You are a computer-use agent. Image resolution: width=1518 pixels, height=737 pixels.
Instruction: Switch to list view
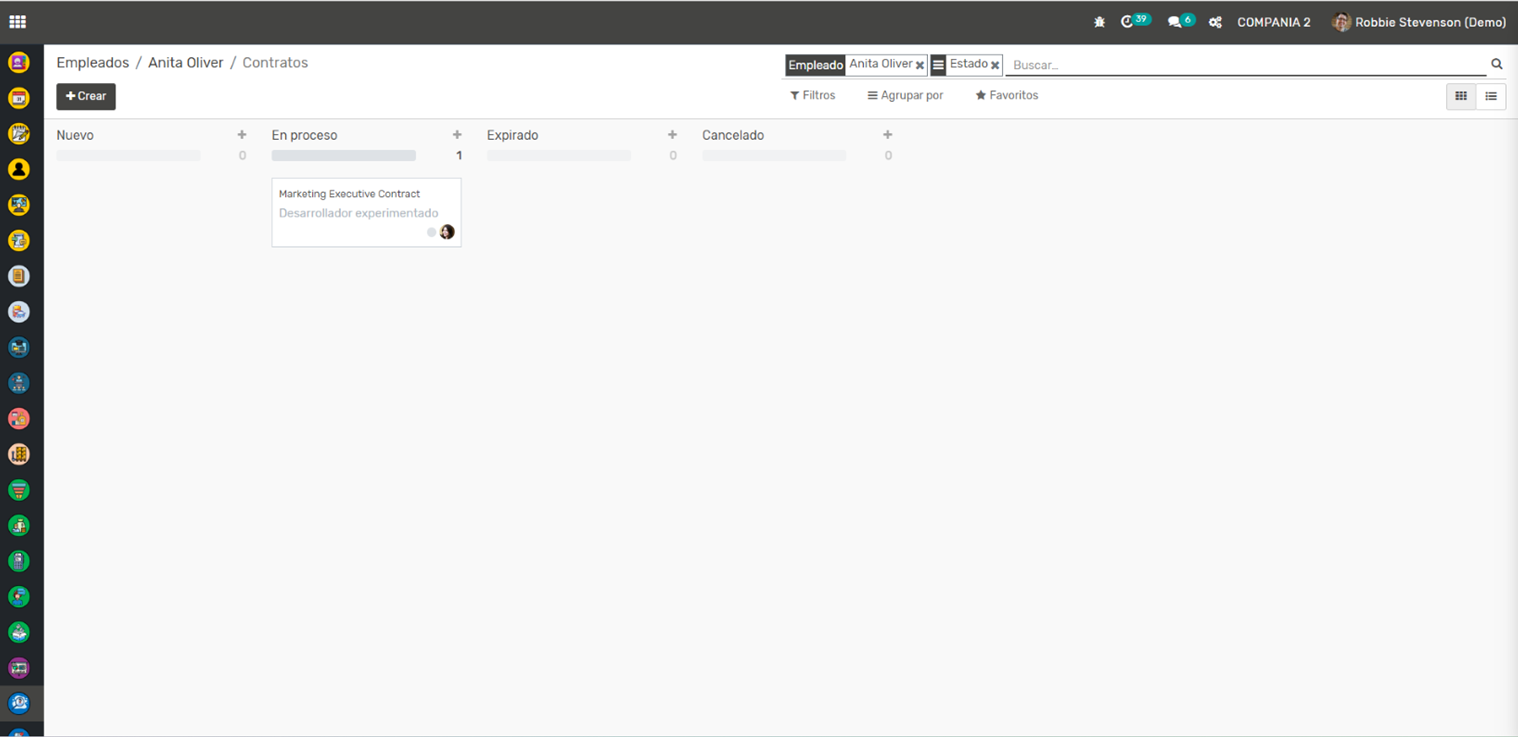click(1491, 96)
